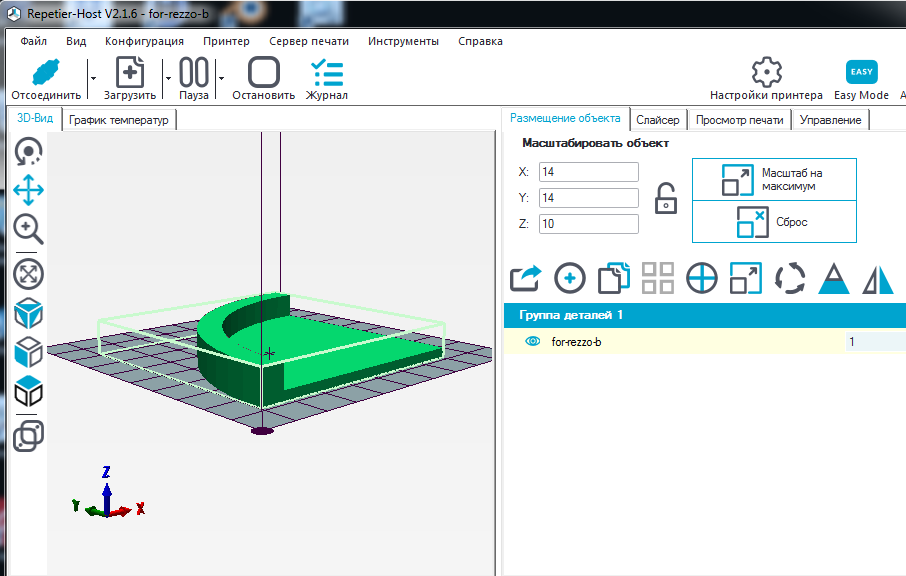
Task: Switch to the График температур tab
Action: click(x=118, y=120)
